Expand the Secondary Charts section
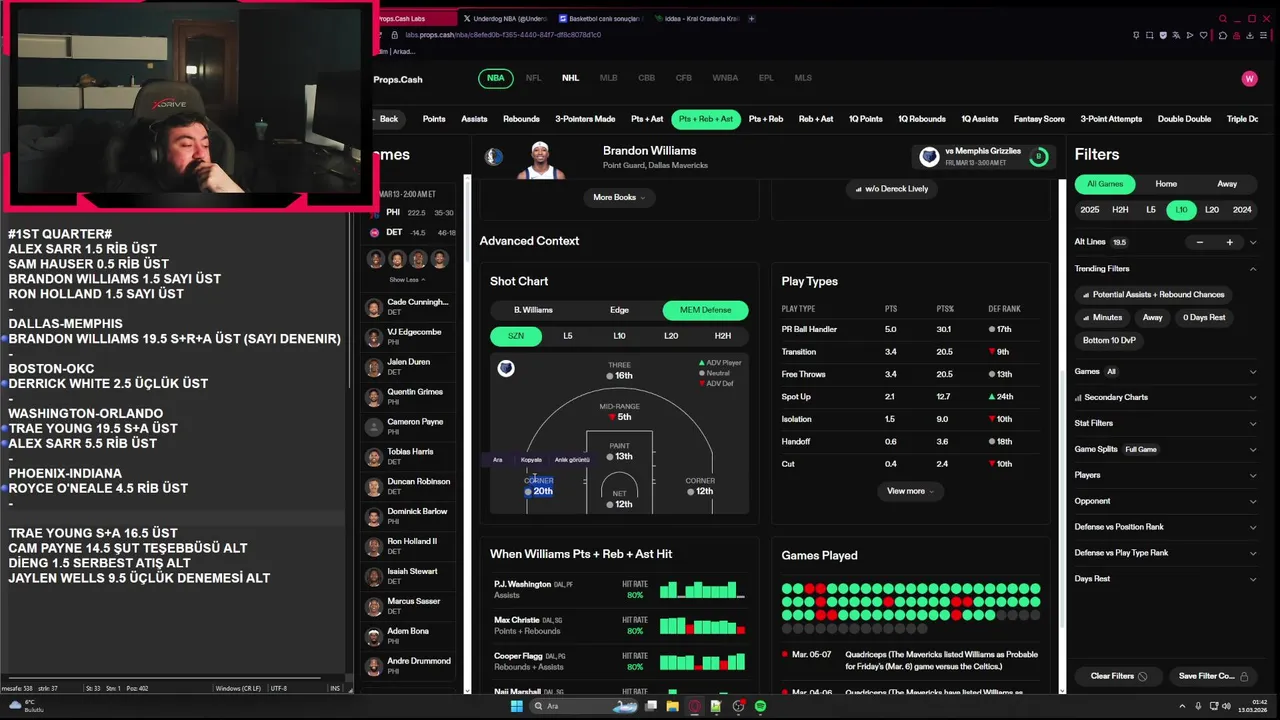1280x720 pixels. click(x=1165, y=397)
